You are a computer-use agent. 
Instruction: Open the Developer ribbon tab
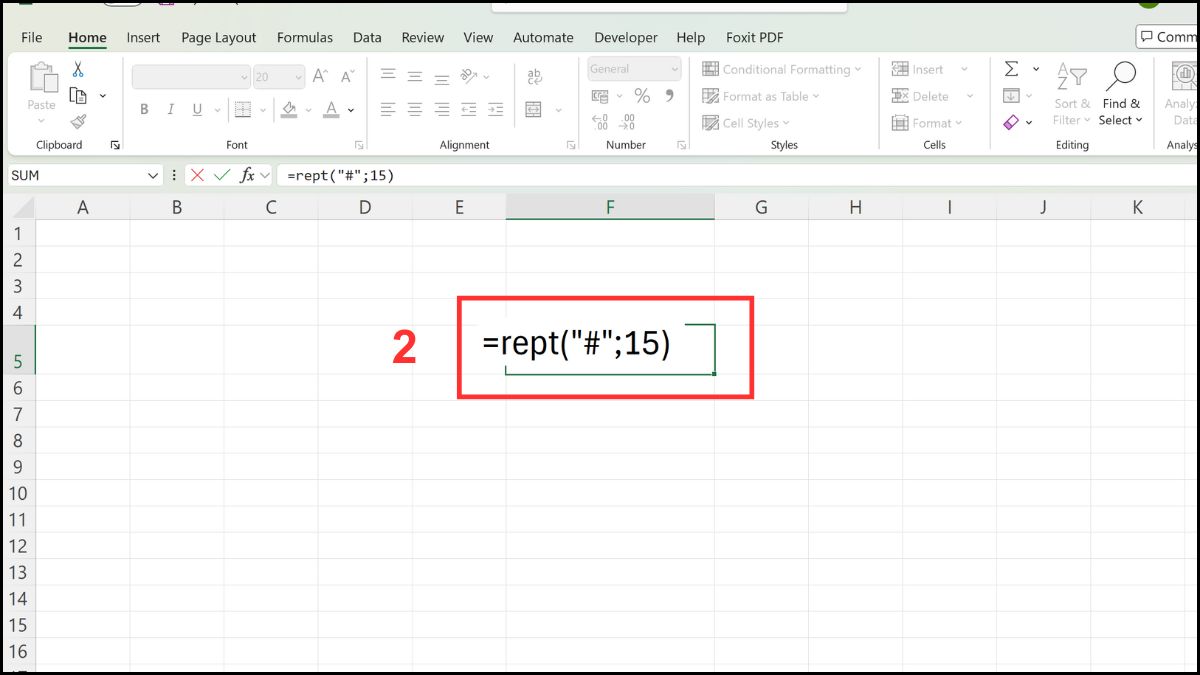625,37
